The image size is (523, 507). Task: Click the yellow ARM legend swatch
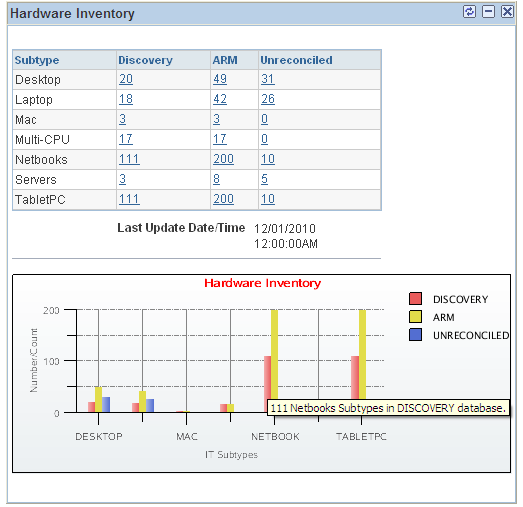[x=415, y=317]
